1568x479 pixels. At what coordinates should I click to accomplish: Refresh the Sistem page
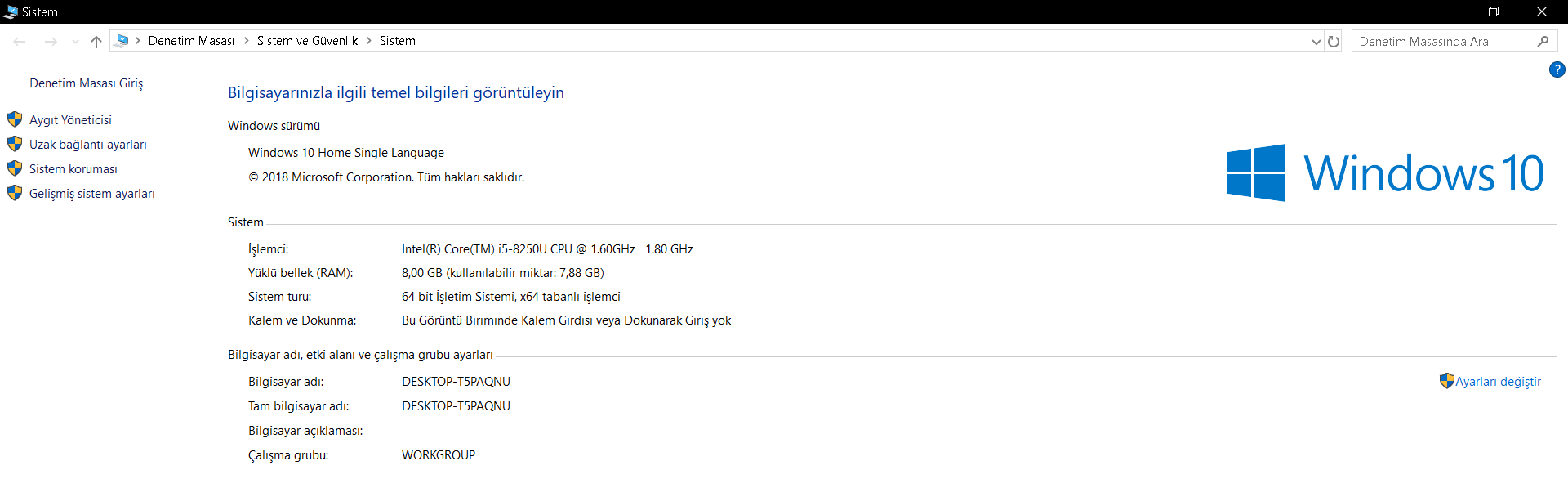[1334, 41]
